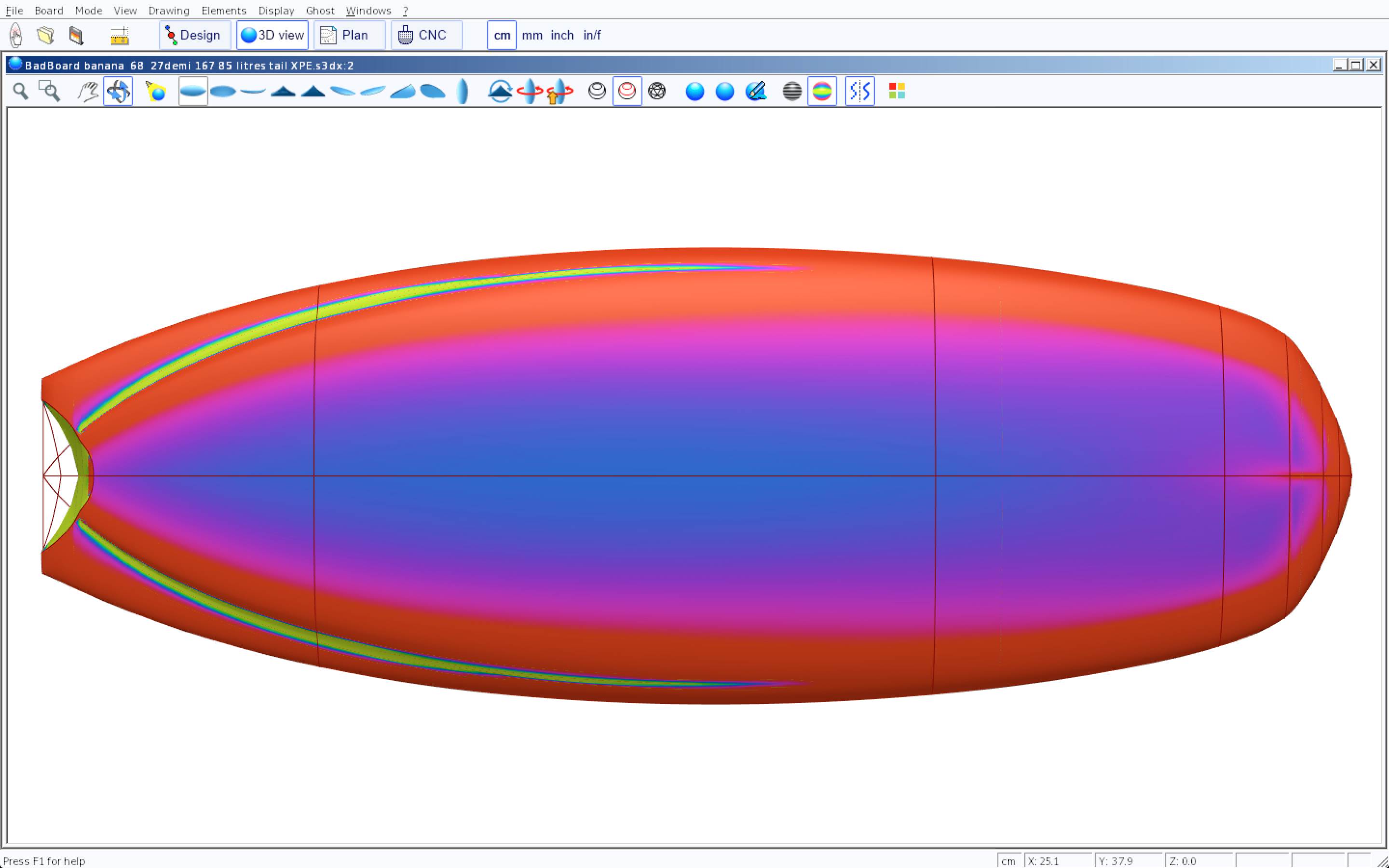Activate the 3D rotate view tool
This screenshot has height=868, width=1389.
pyautogui.click(x=118, y=91)
